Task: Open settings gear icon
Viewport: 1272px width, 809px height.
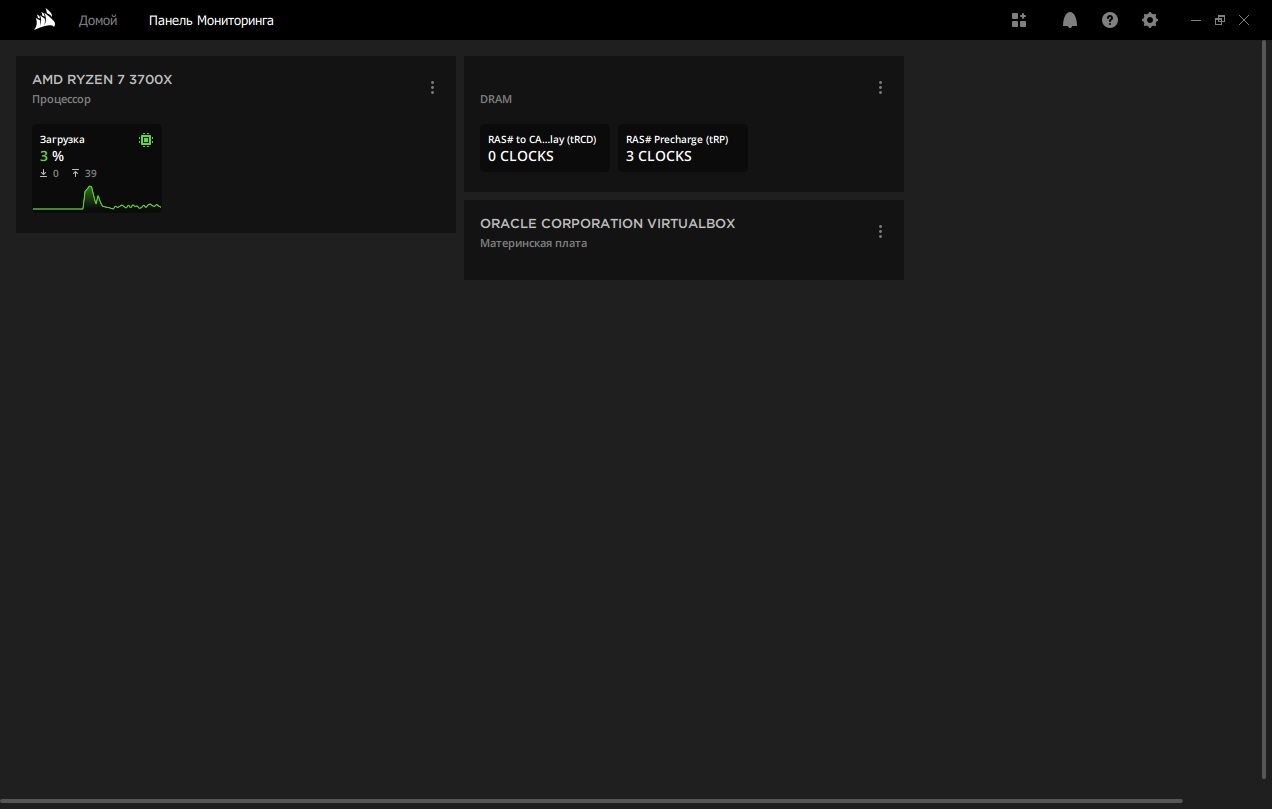Action: click(1150, 20)
